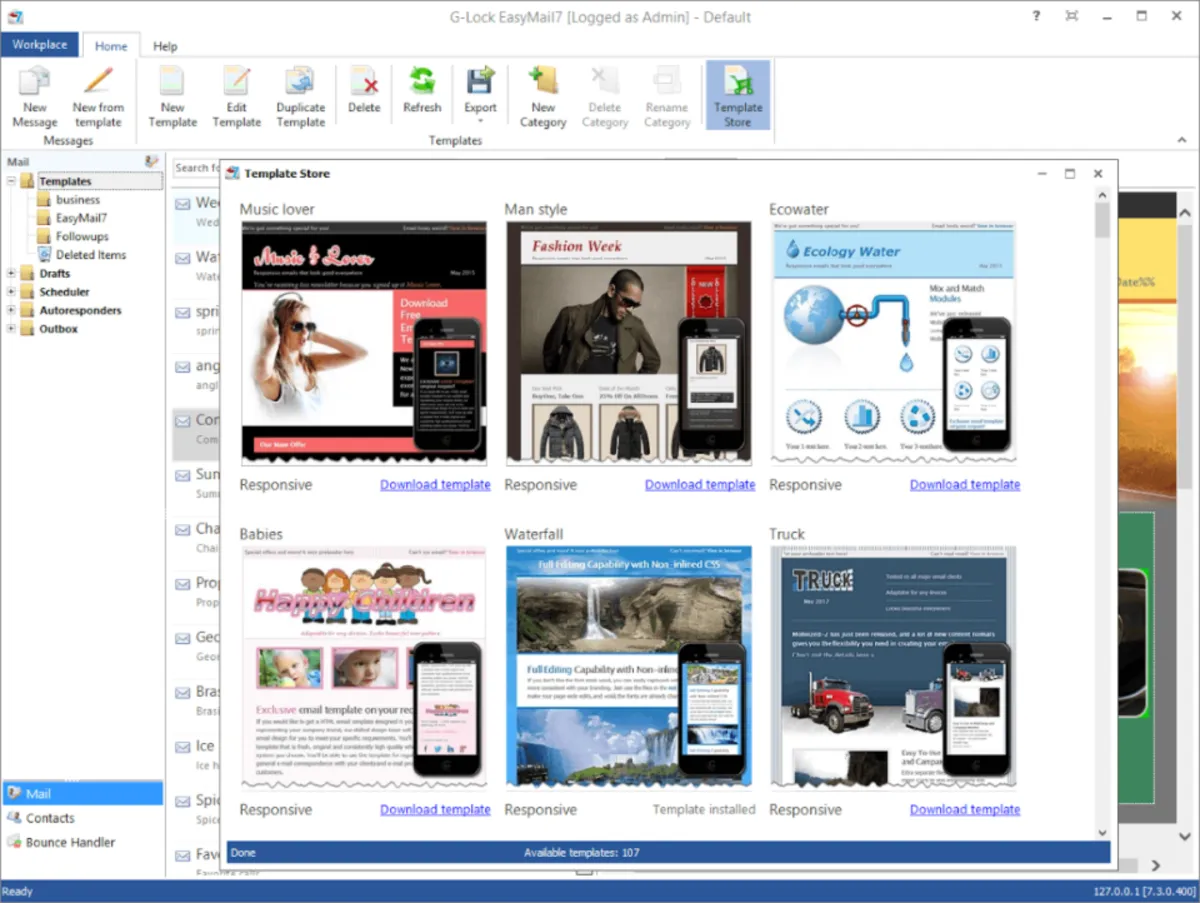The width and height of the screenshot is (1200, 903).
Task: Download the Music lover template
Action: click(x=435, y=485)
